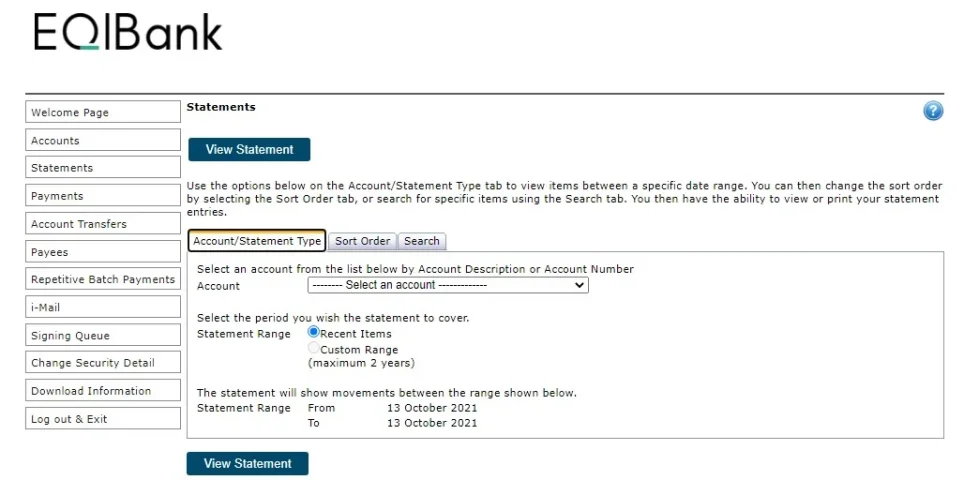The height and width of the screenshot is (480, 979).
Task: Open i-Mail from the sidebar
Action: tap(103, 307)
